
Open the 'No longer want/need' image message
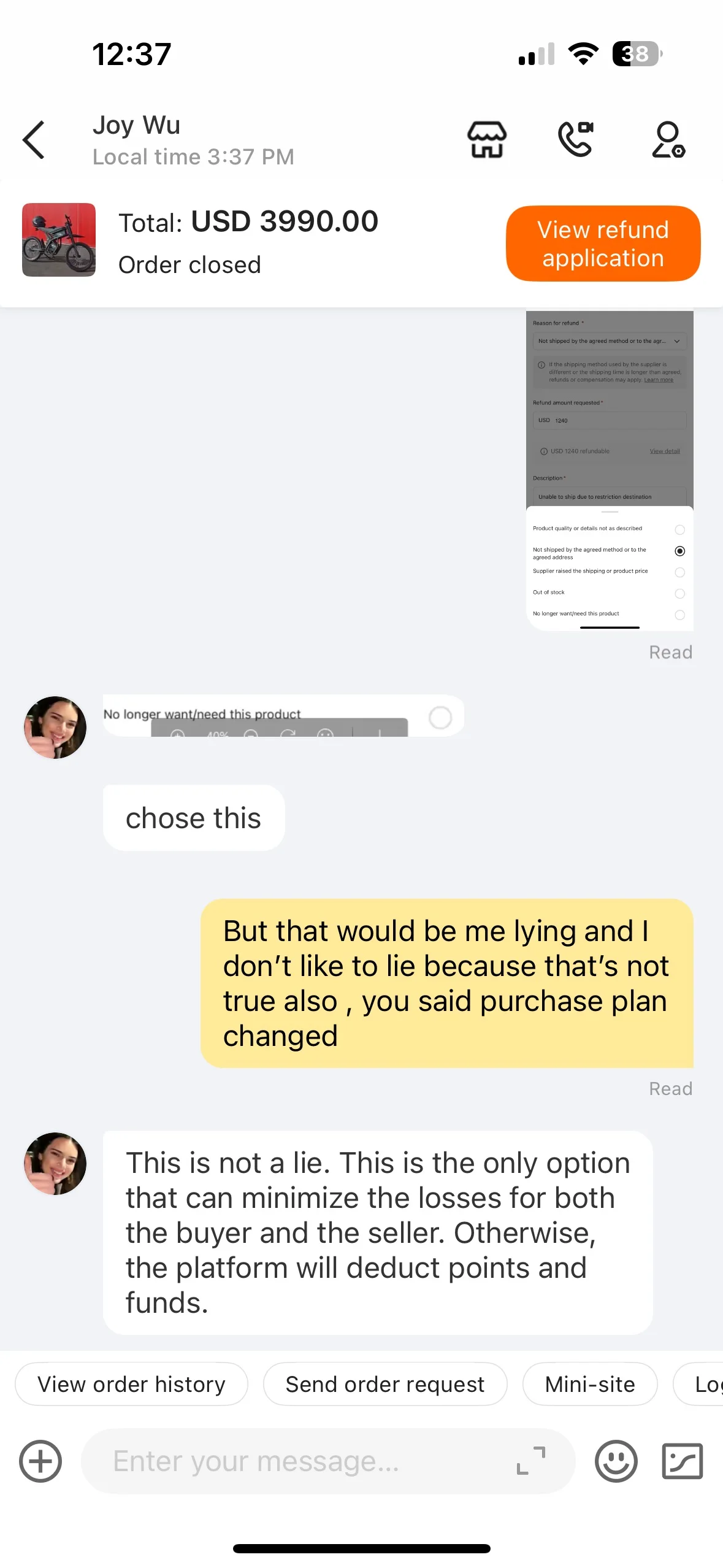[x=283, y=715]
